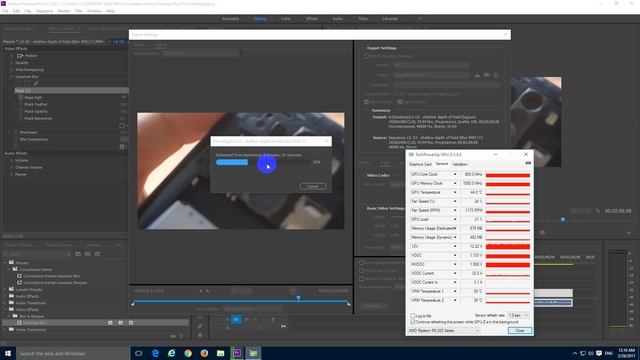This screenshot has height=360, width=640.
Task: Select the ellipse mask tool under Gaussian Blur
Action: pos(18,83)
